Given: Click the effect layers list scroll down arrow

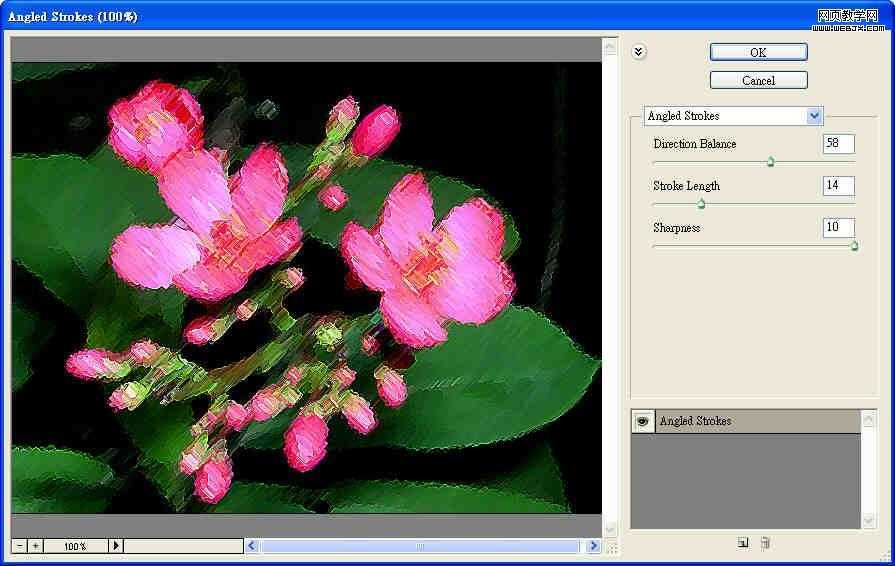Looking at the screenshot, I should click(868, 520).
